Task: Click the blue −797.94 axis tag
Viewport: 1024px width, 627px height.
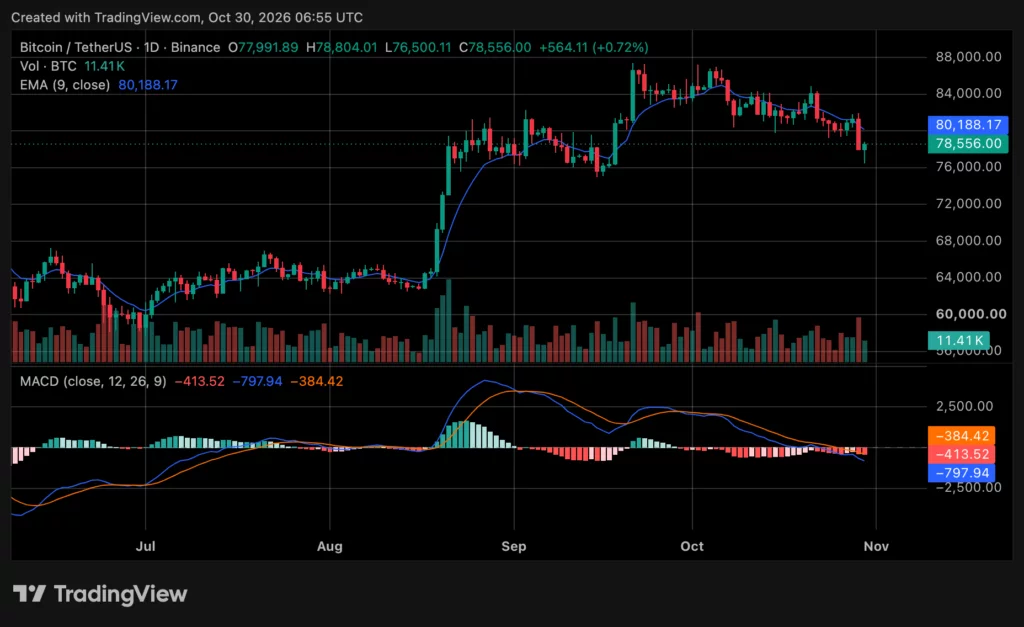Action: (x=961, y=473)
